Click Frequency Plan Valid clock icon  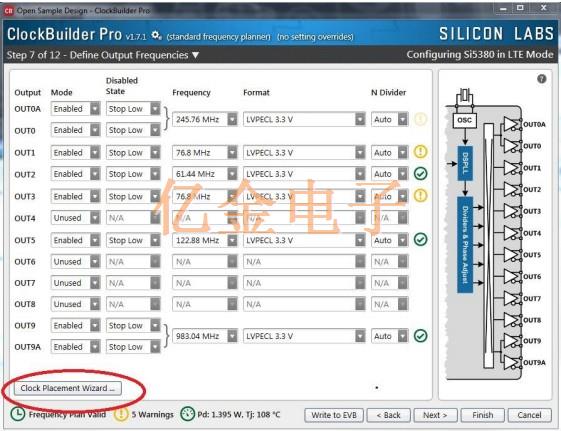(18, 414)
